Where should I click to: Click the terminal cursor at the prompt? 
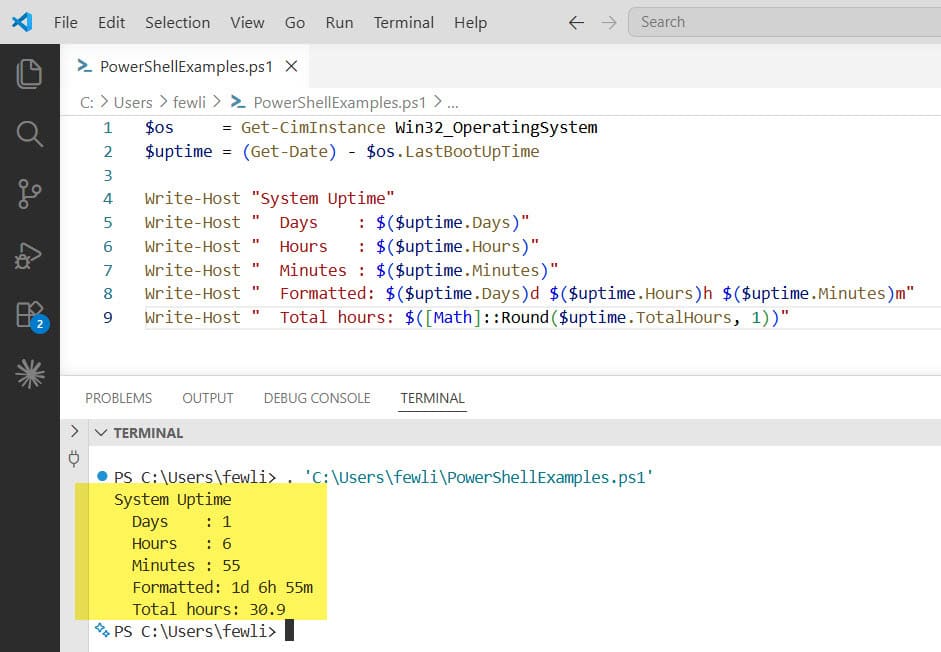(289, 630)
